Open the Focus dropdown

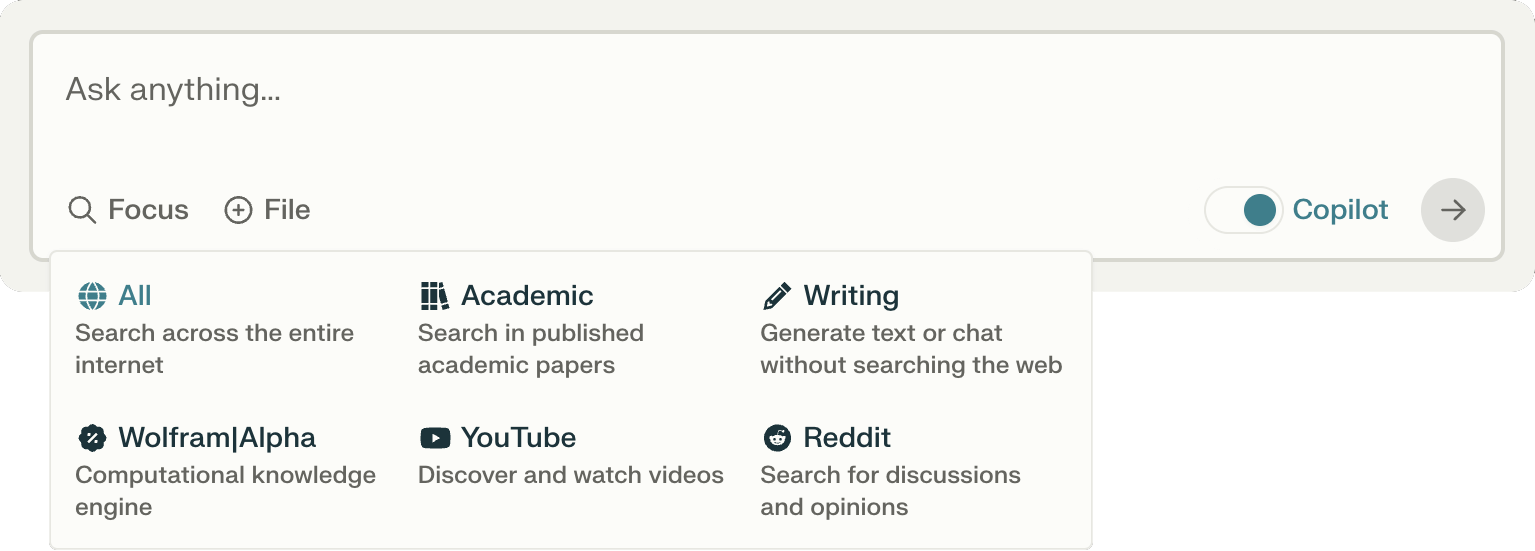coord(128,210)
